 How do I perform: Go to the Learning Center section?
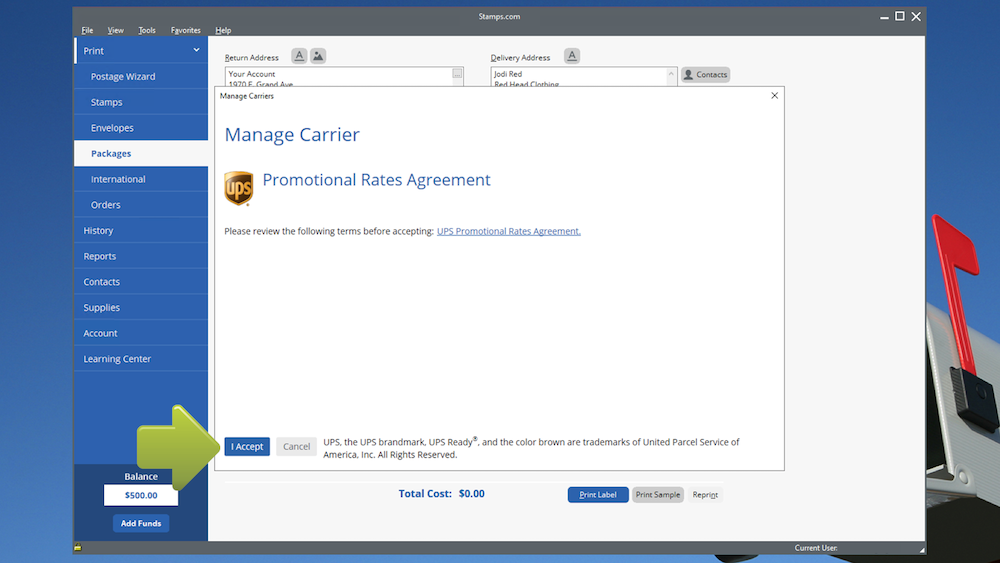coord(117,359)
